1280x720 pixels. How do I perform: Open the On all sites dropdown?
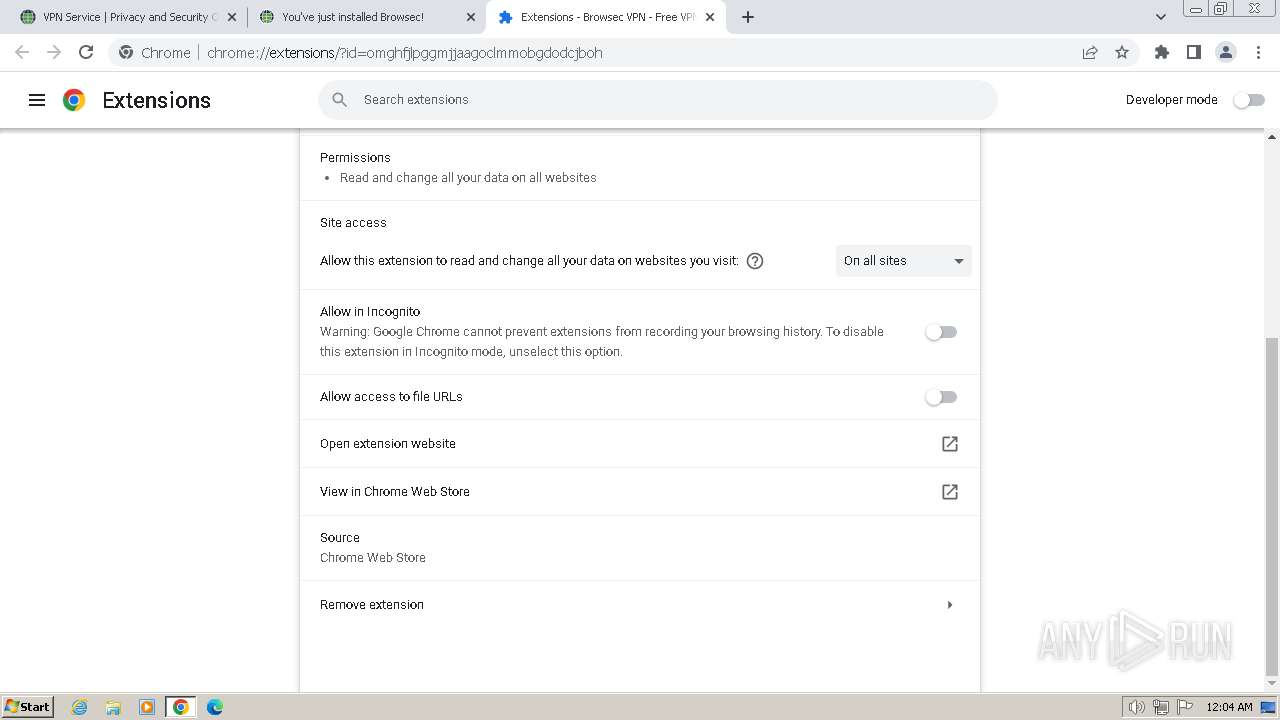(904, 261)
